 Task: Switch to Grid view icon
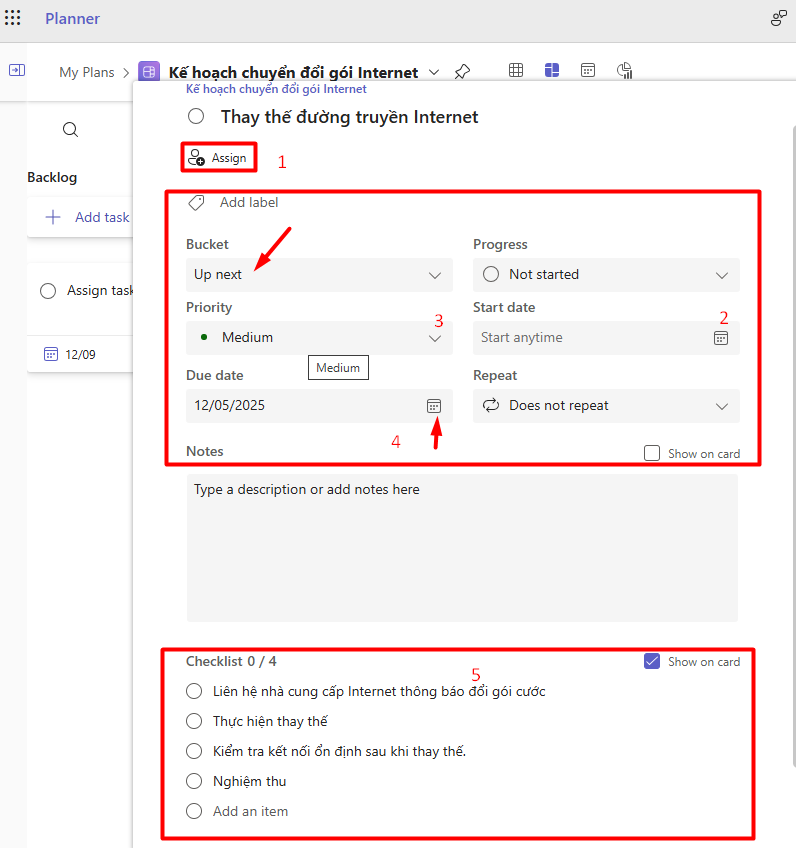[x=516, y=70]
